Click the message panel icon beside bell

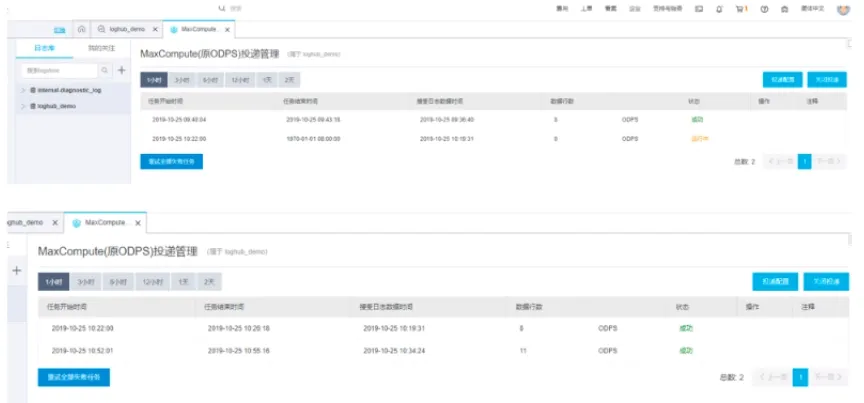(x=699, y=9)
